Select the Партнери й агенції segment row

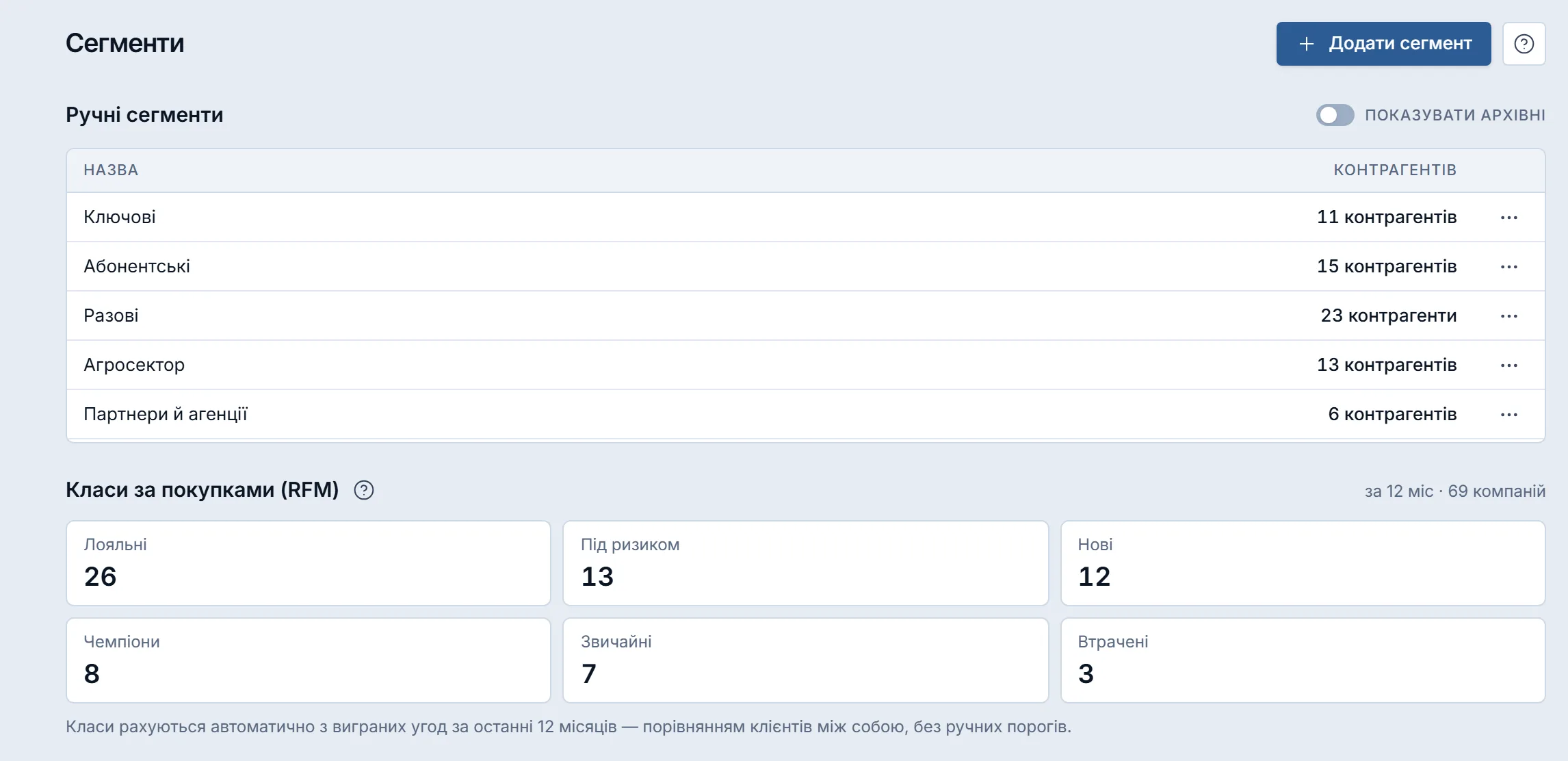[805, 415]
